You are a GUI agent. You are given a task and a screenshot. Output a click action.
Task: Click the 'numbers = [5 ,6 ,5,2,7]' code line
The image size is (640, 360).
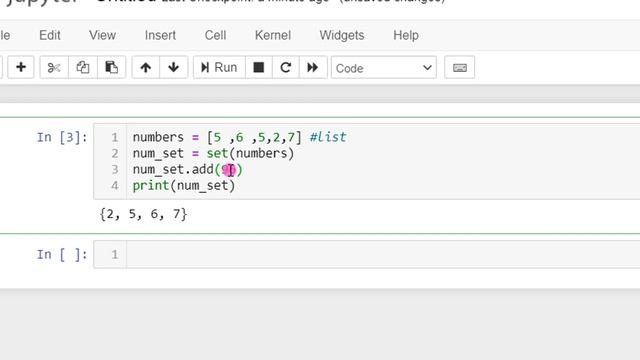point(217,137)
